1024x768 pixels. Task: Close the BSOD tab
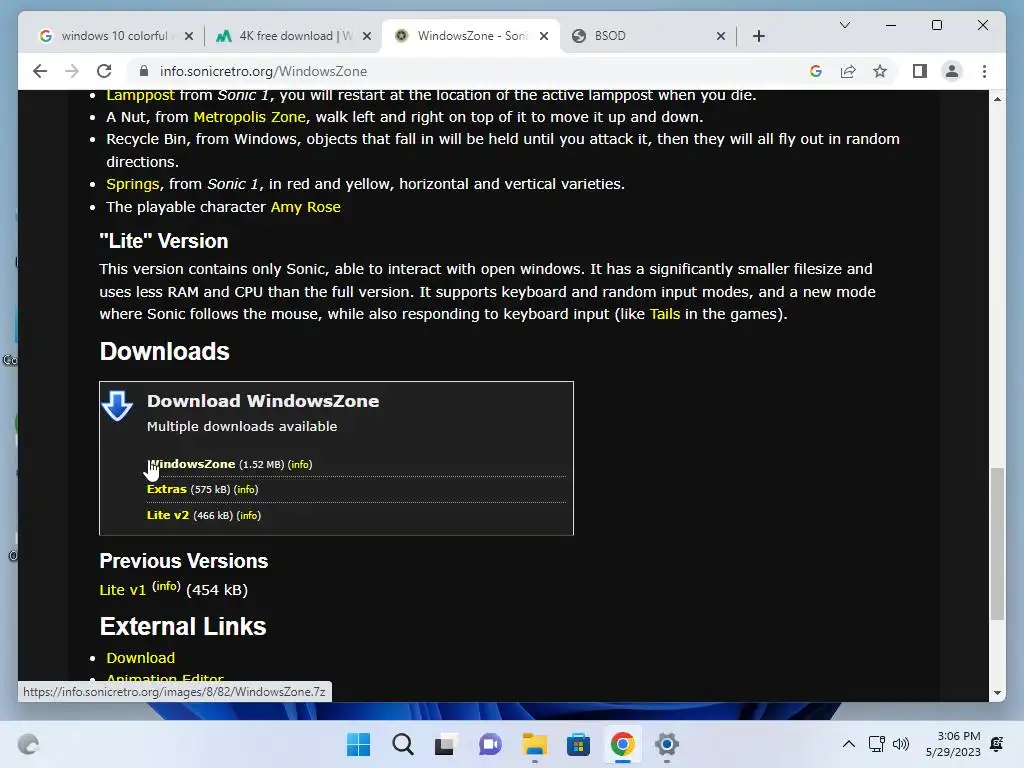(721, 36)
